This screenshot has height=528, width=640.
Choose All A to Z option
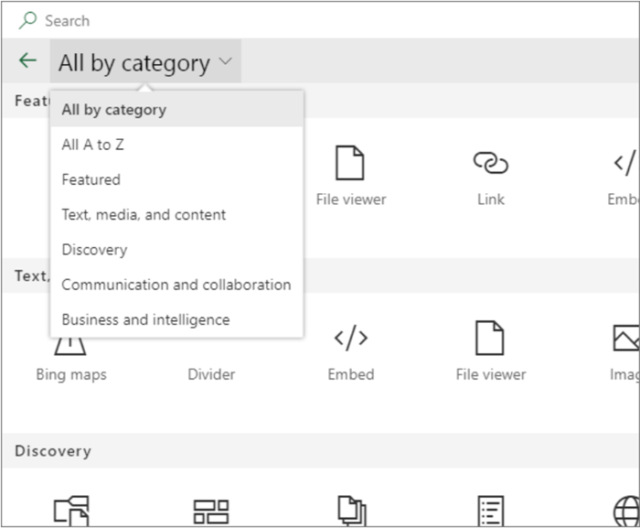93,145
